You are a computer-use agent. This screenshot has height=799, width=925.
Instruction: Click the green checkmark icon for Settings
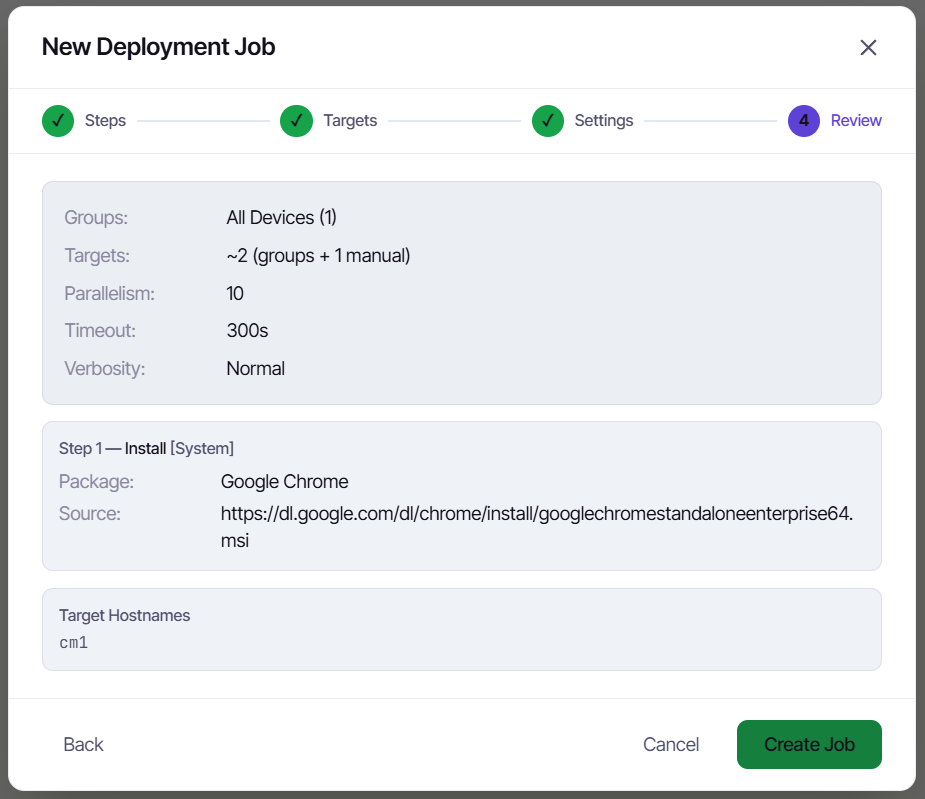pos(548,121)
